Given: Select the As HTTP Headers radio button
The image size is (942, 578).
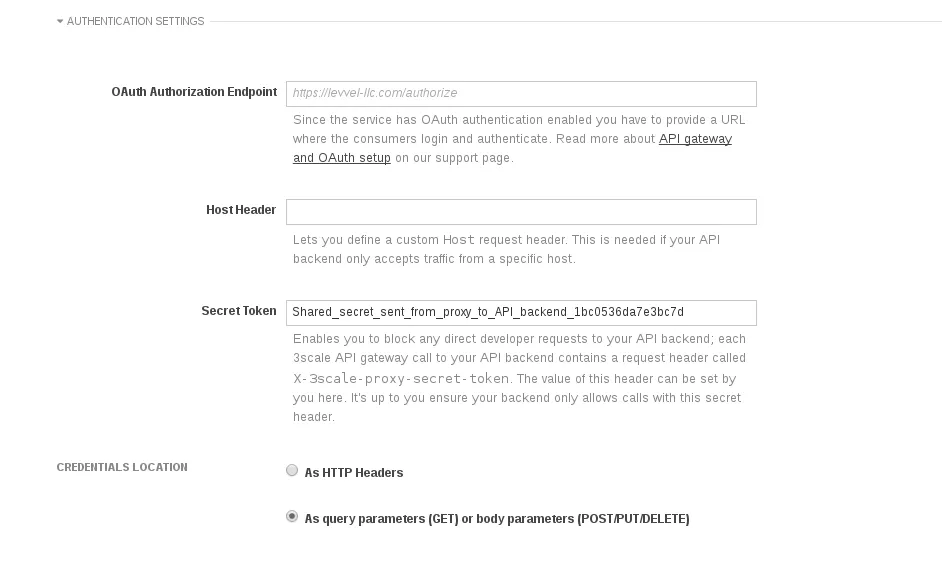Looking at the screenshot, I should click(292, 470).
